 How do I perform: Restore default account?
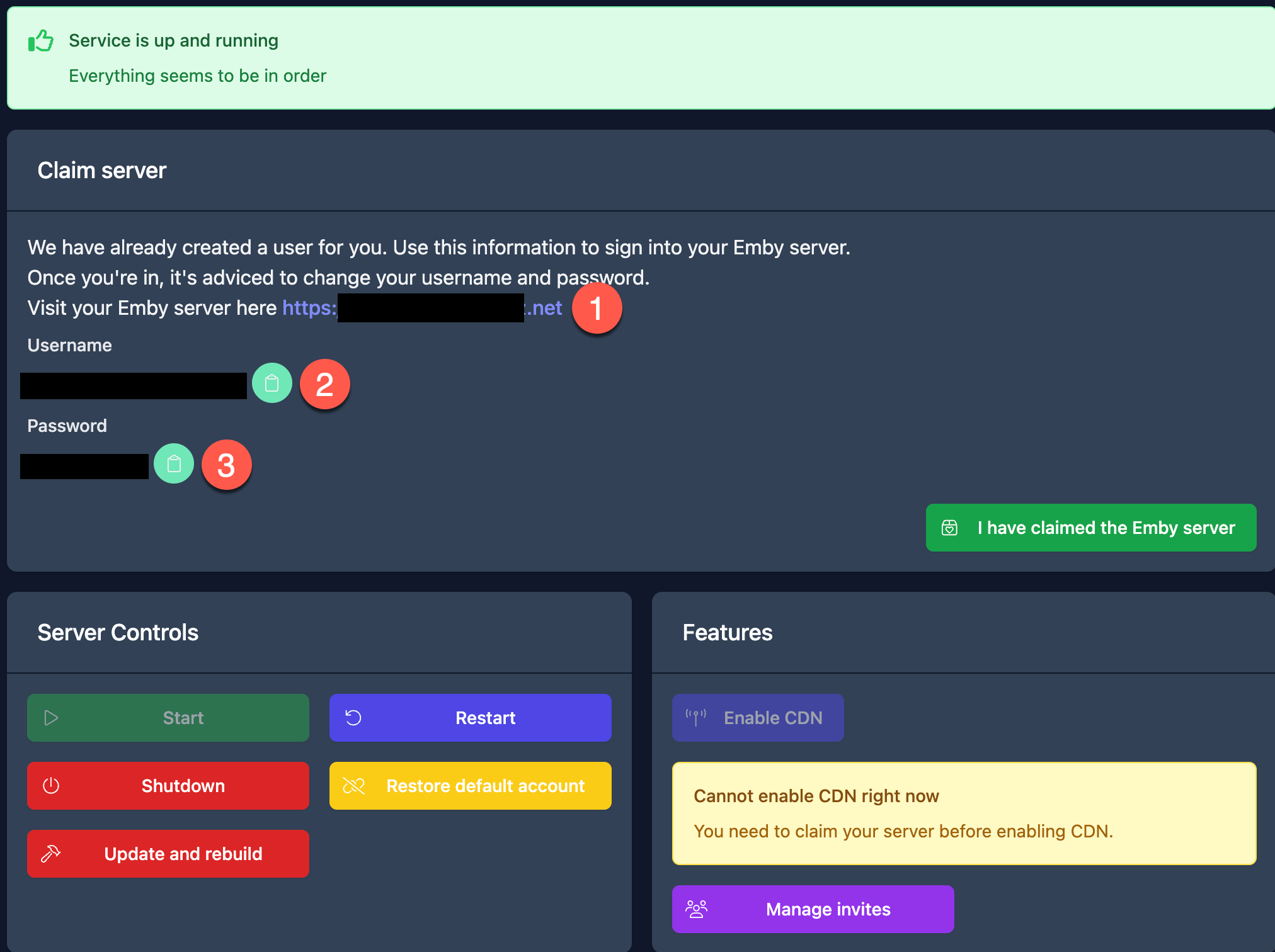pos(471,786)
